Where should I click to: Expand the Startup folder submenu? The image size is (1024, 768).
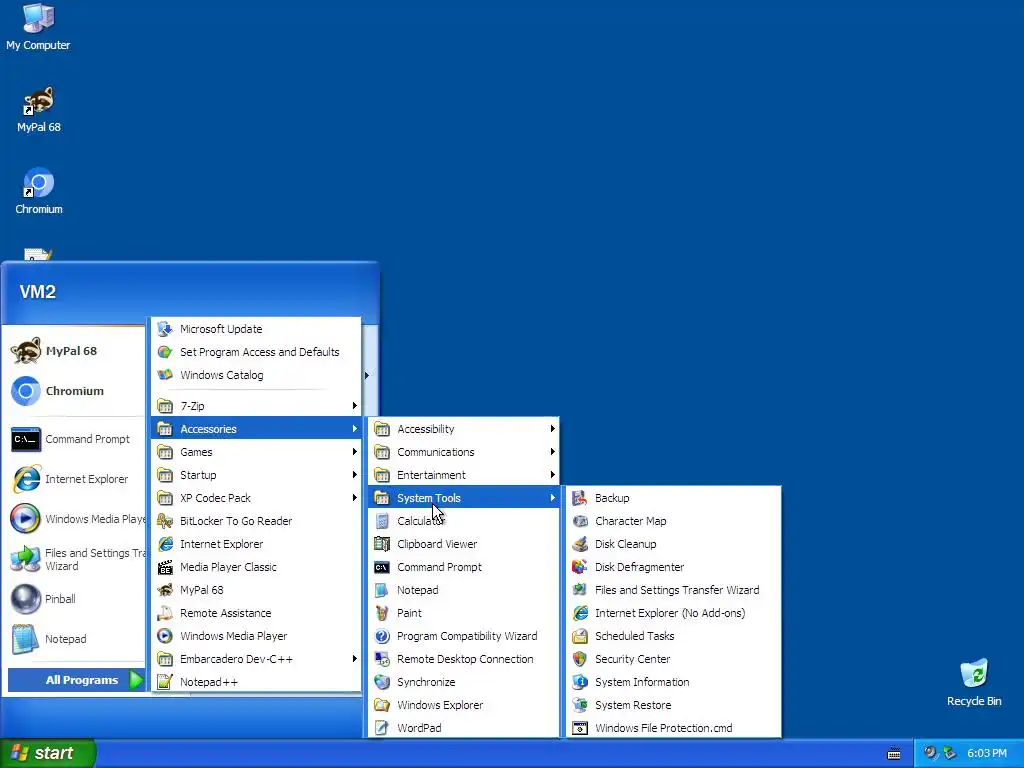(x=256, y=475)
